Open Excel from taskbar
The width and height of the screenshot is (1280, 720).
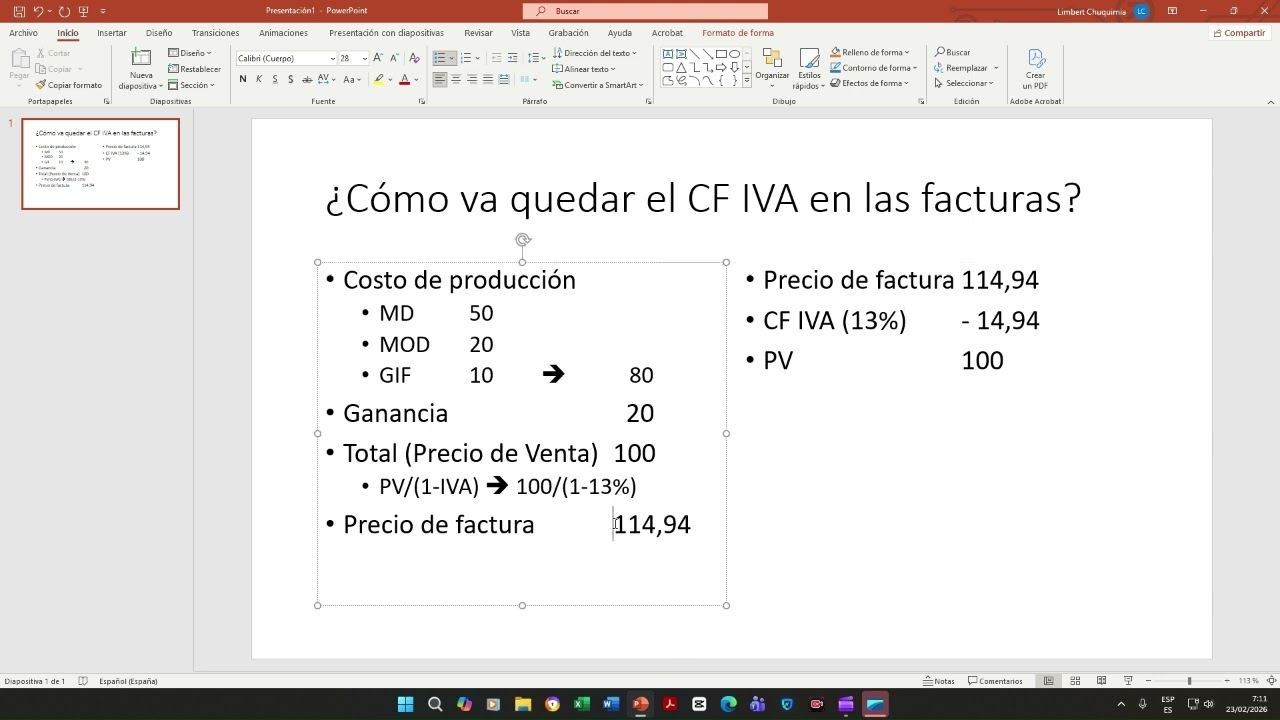pyautogui.click(x=581, y=704)
